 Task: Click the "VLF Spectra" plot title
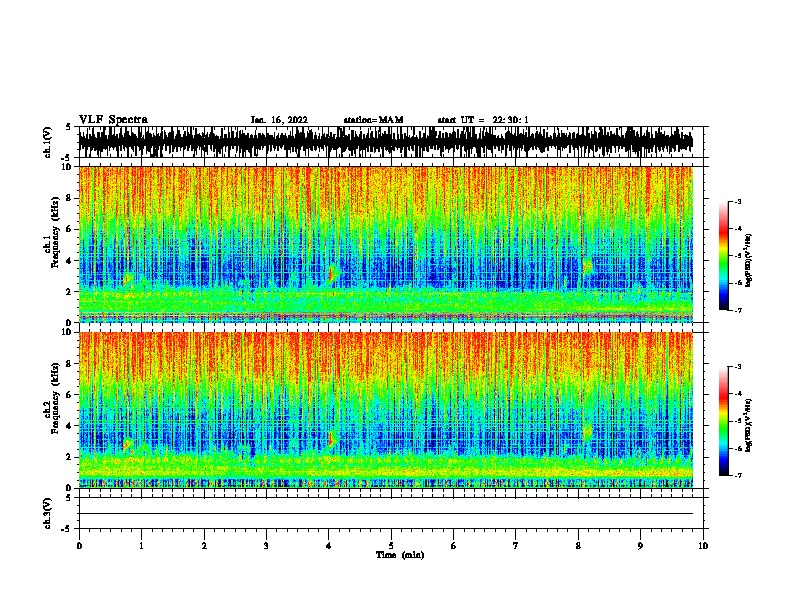point(113,120)
